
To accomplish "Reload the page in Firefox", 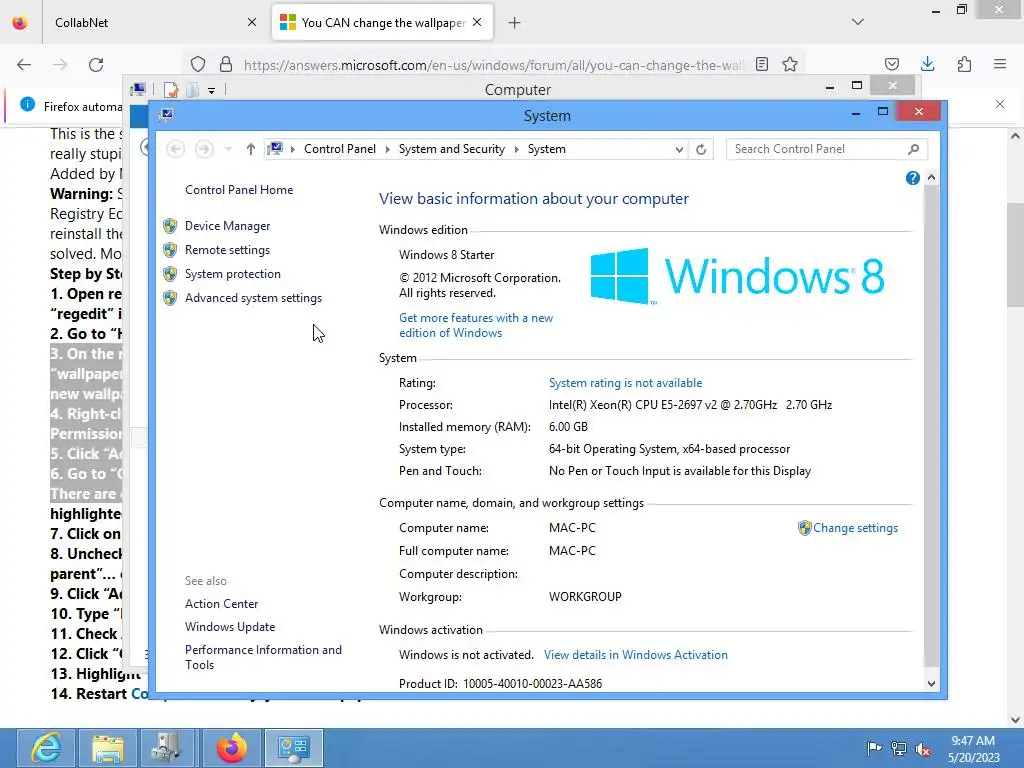I will [96, 65].
